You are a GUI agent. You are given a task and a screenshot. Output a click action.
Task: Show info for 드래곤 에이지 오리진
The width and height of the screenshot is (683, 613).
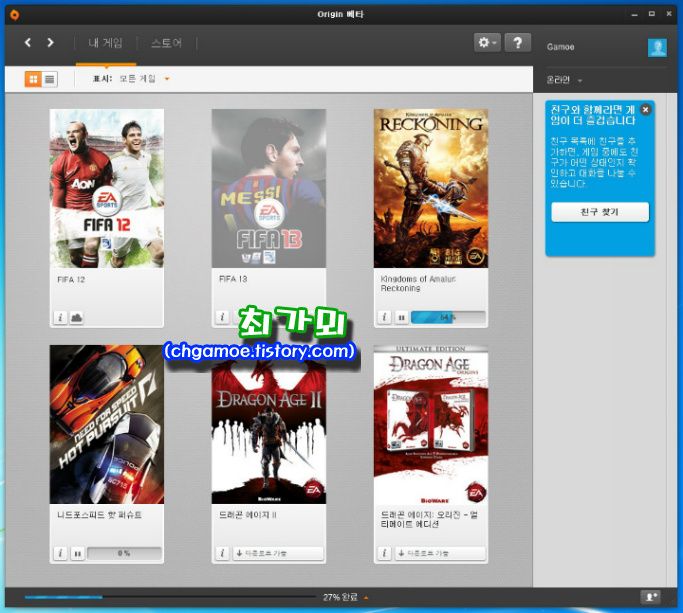(384, 553)
